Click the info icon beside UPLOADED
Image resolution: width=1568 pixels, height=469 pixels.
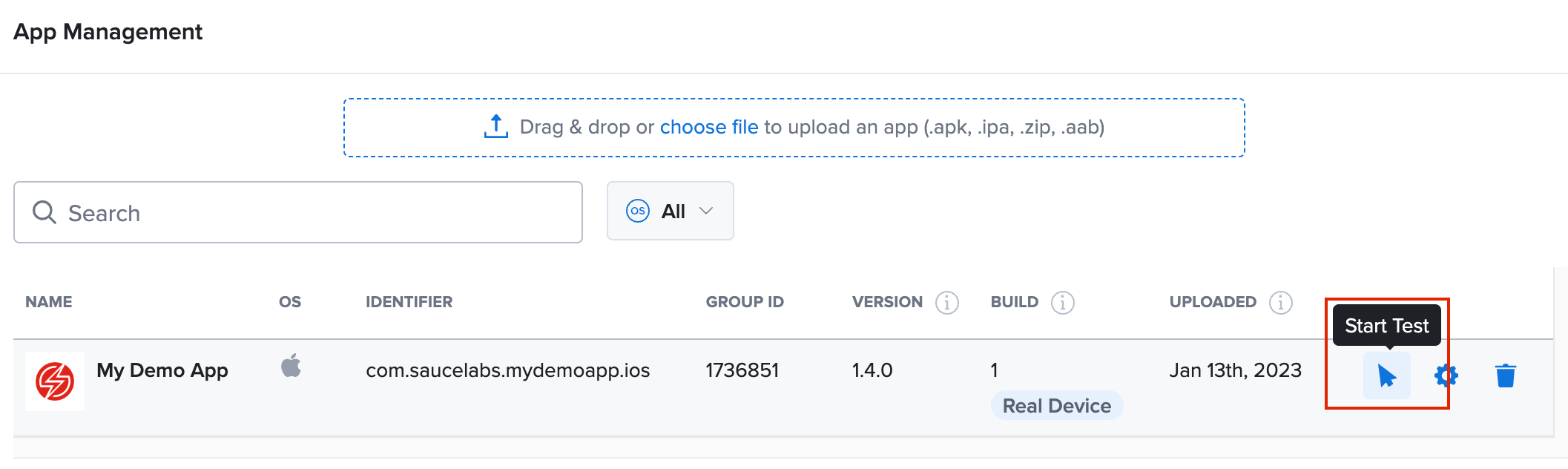pos(1280,303)
